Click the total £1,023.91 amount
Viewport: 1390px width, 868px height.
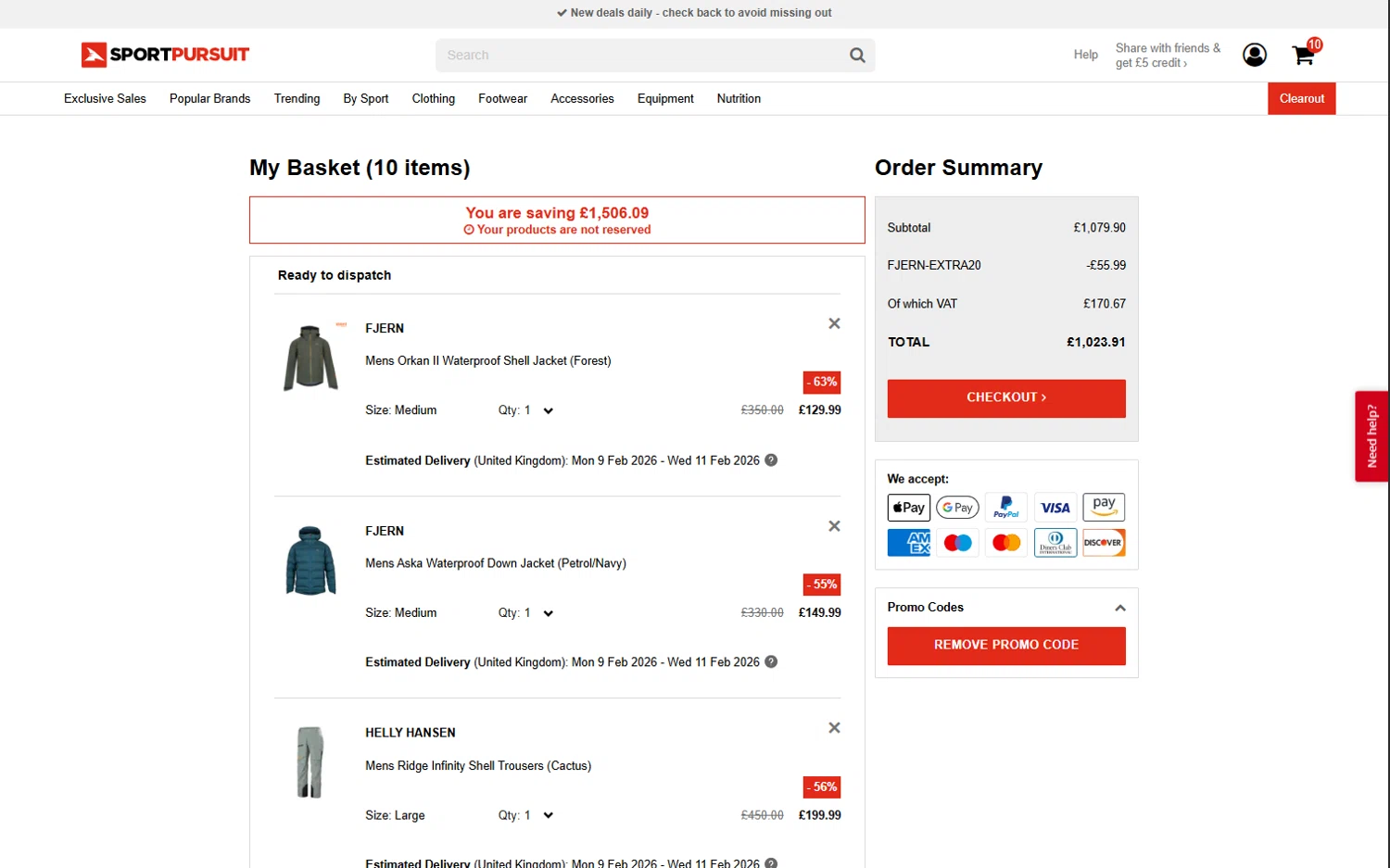tap(1096, 342)
